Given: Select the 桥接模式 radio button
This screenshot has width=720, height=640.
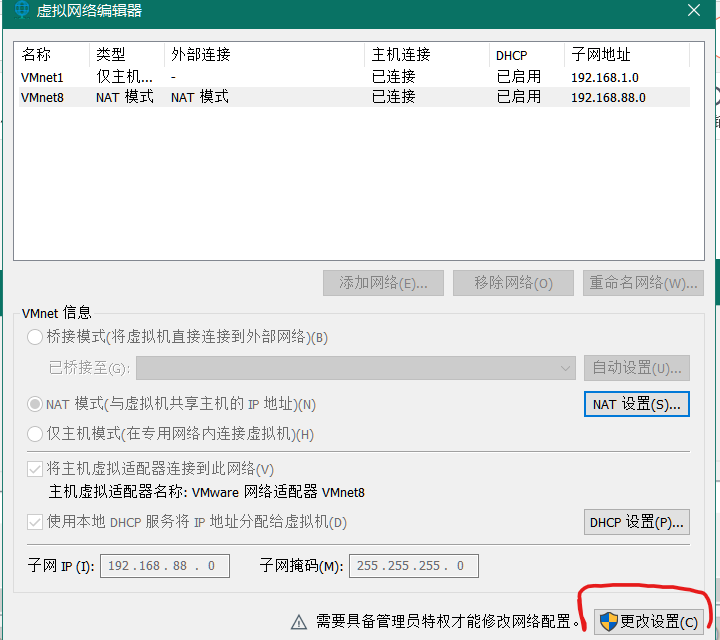Looking at the screenshot, I should coord(35,337).
